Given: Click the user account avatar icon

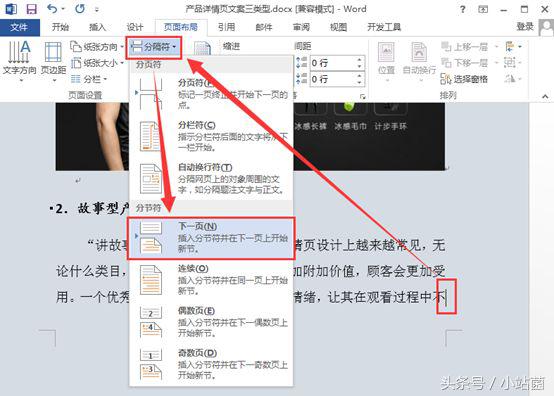Looking at the screenshot, I should point(546,27).
